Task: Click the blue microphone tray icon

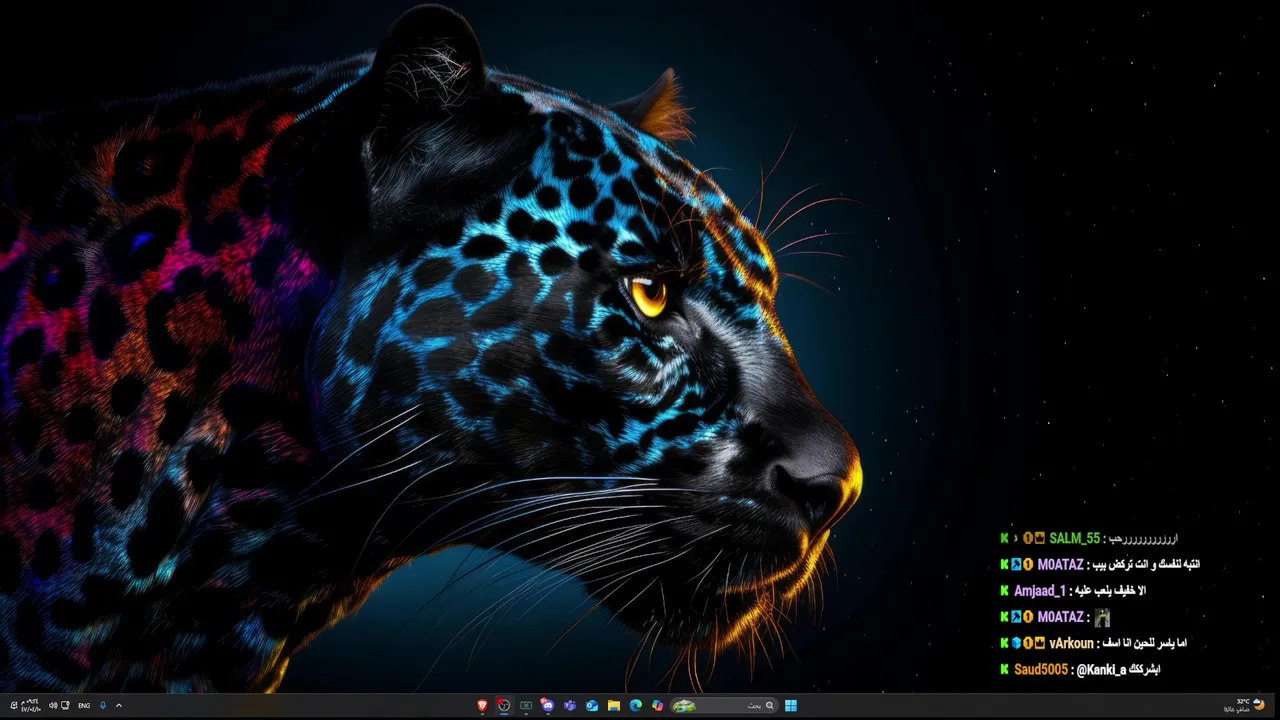Action: click(103, 705)
